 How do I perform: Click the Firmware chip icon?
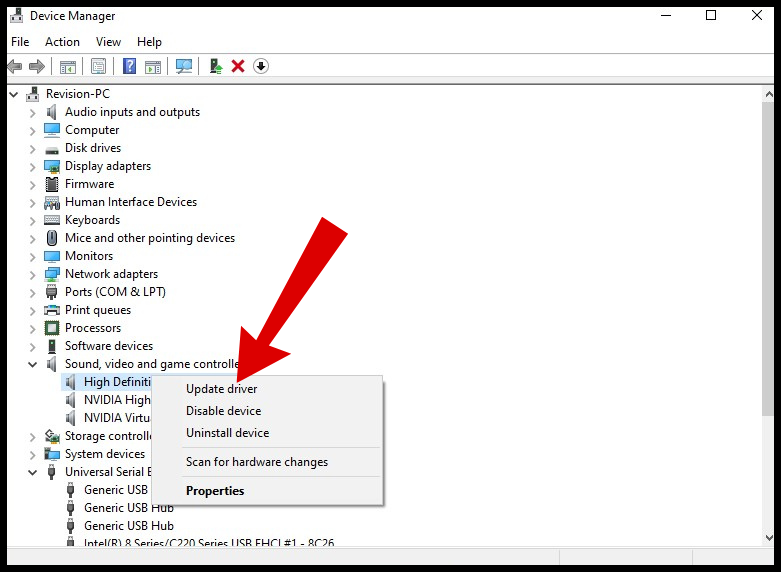[52, 184]
